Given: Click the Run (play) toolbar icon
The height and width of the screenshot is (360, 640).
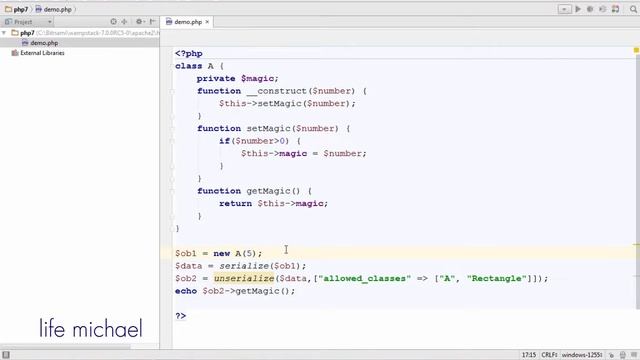Looking at the screenshot, I should (578, 9).
